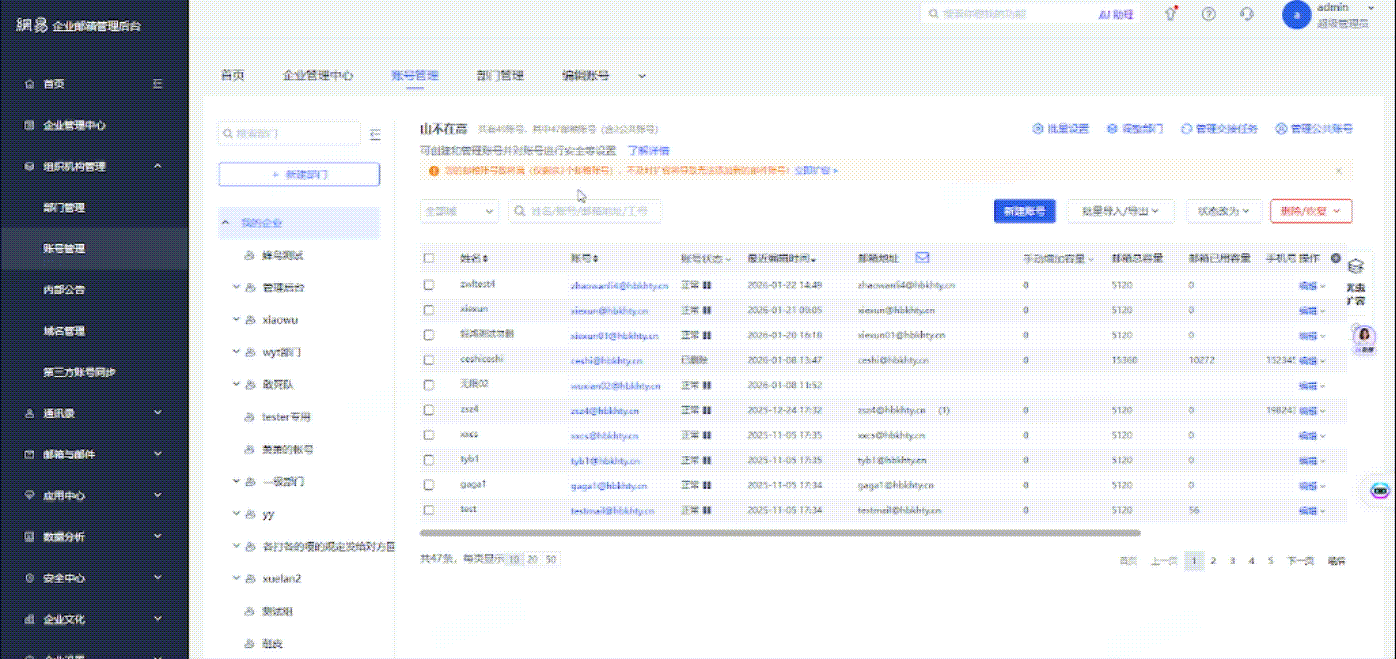Go to page 2 of the table
The image size is (1396, 659).
(1213, 561)
